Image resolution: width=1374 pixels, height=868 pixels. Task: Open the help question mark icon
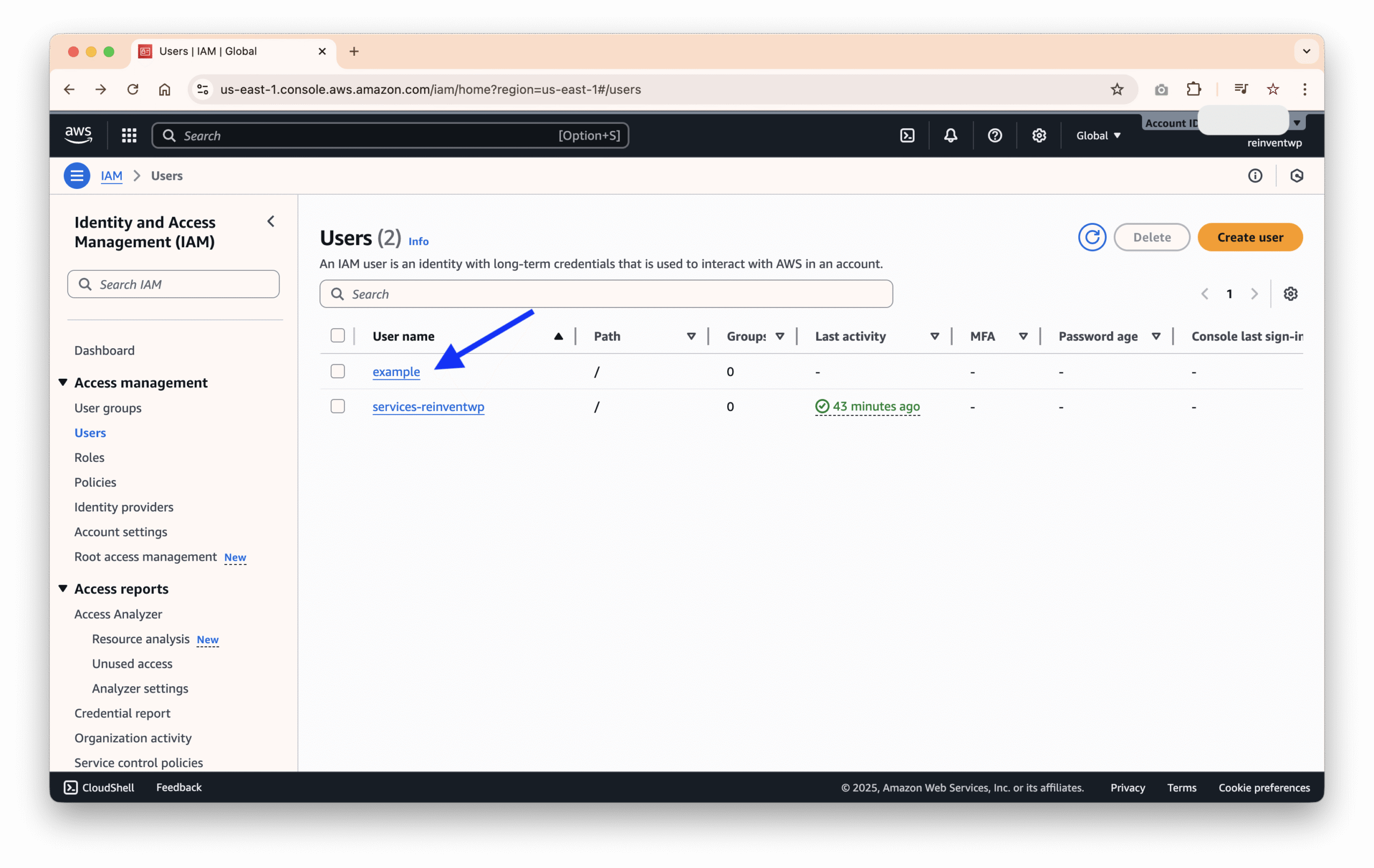(995, 136)
